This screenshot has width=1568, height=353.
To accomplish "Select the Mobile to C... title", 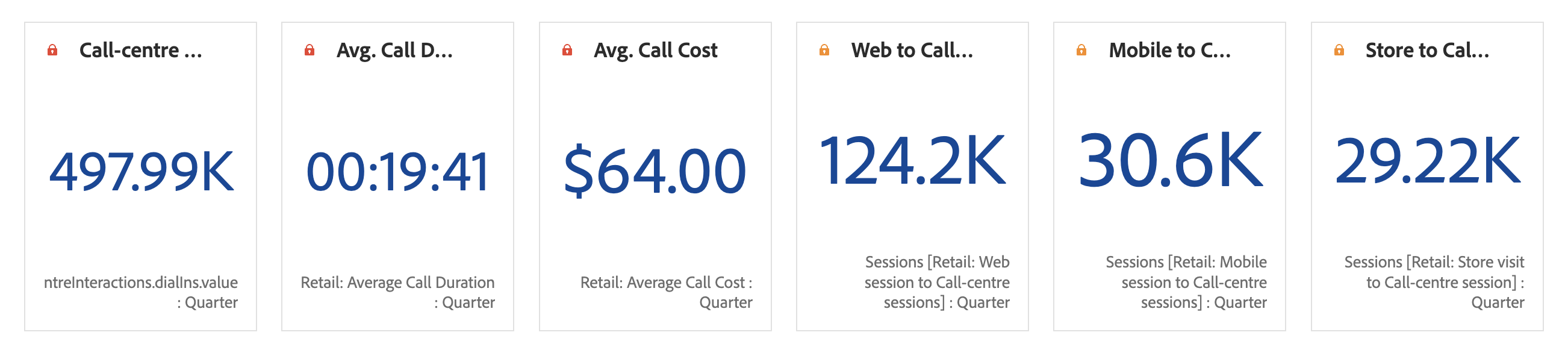I will (x=1169, y=50).
